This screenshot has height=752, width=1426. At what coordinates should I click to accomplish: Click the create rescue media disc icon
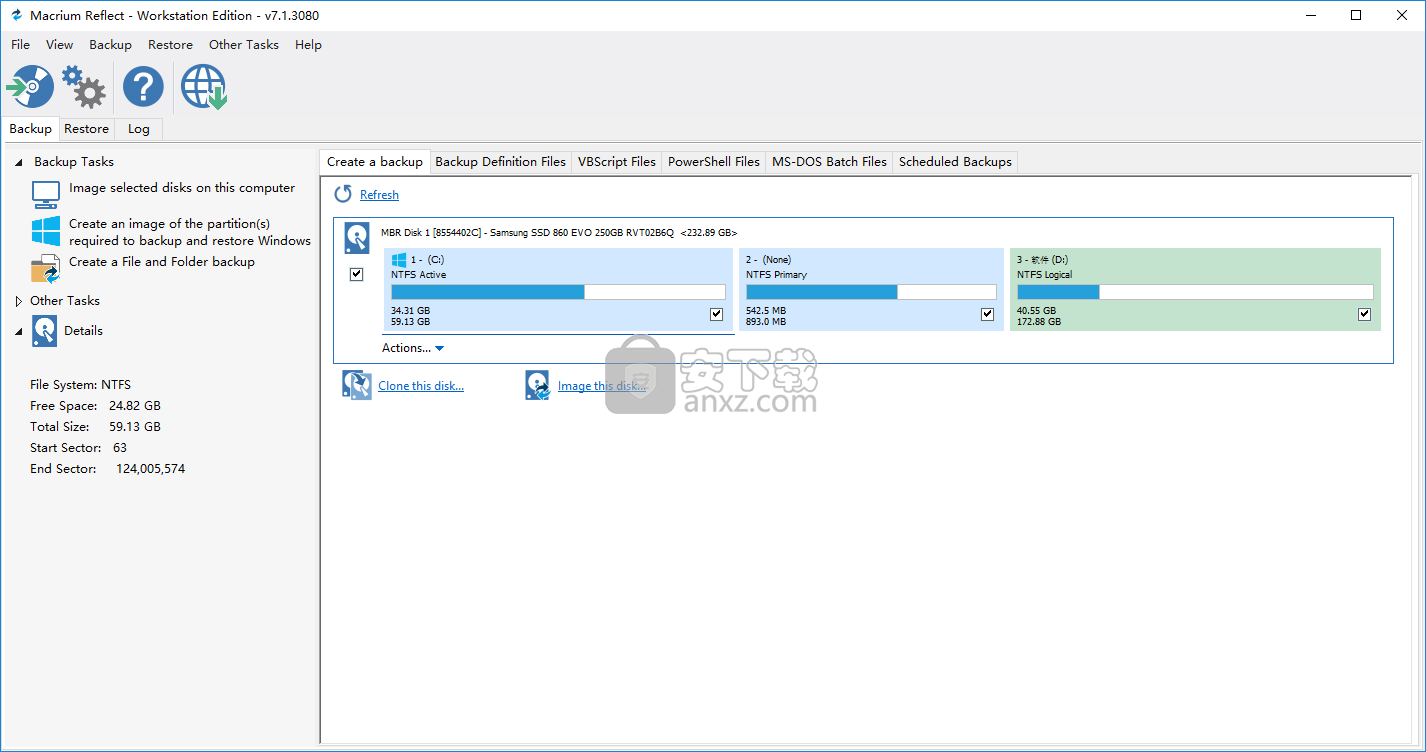30,87
